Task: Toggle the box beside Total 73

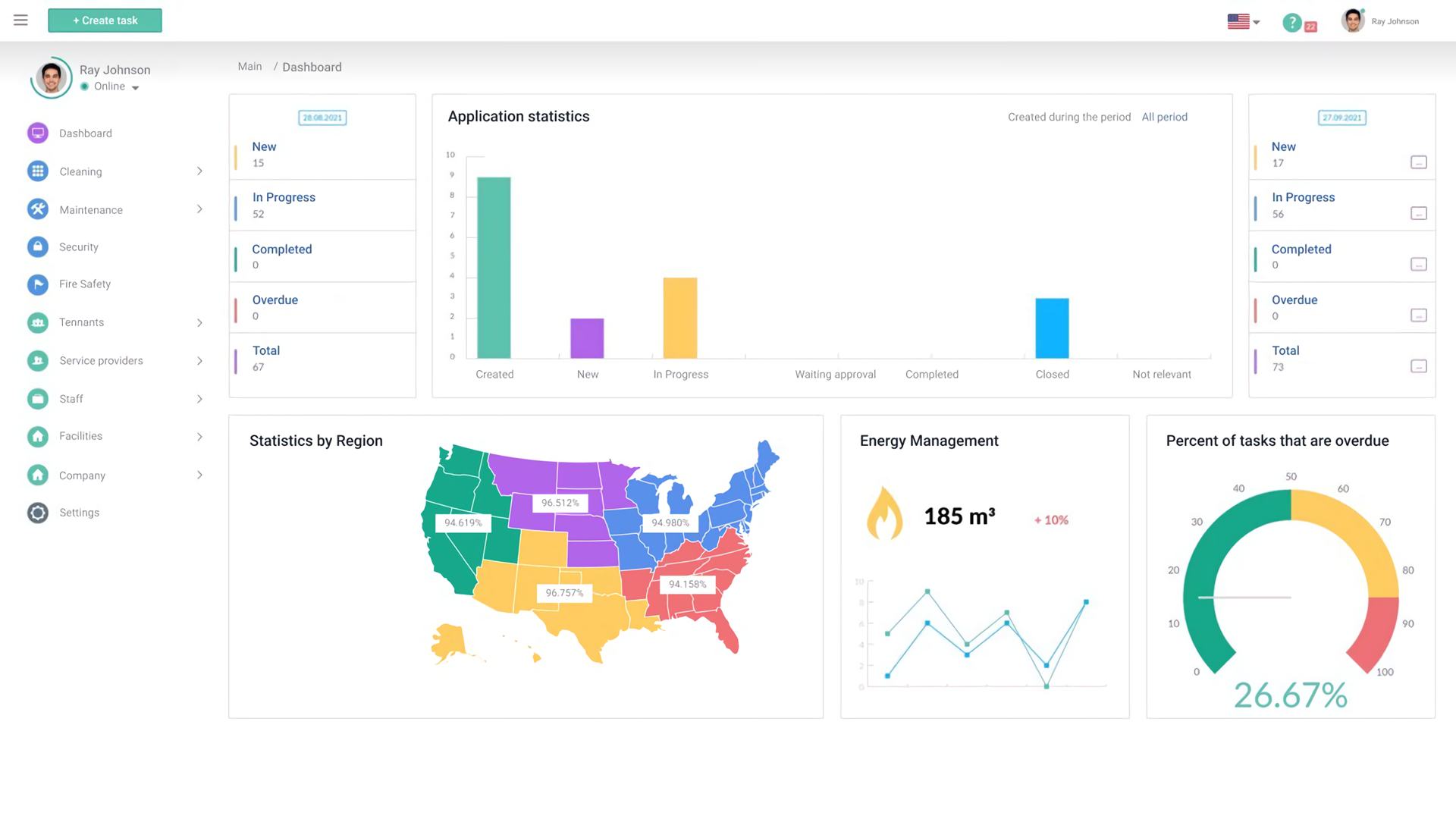Action: point(1418,366)
